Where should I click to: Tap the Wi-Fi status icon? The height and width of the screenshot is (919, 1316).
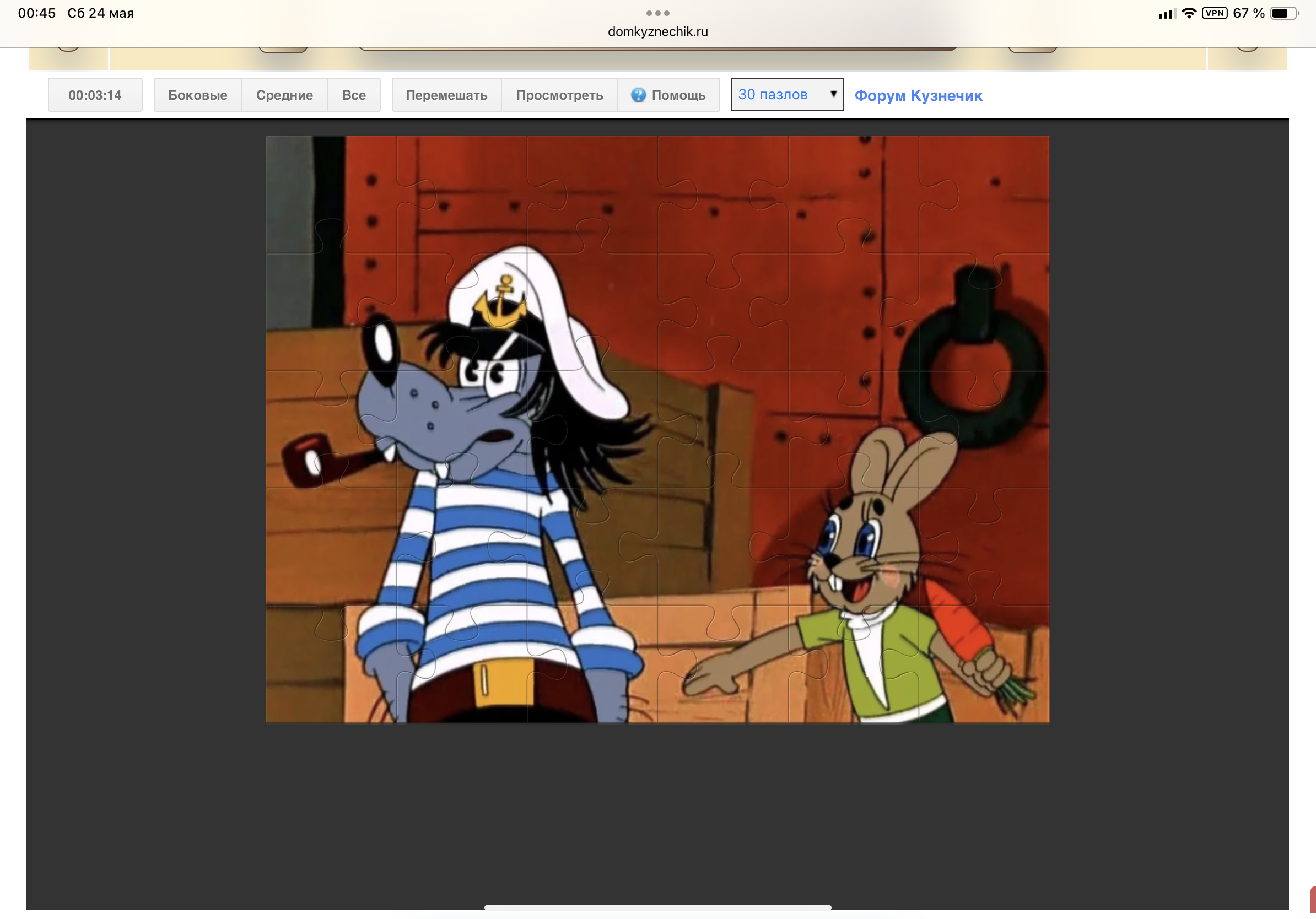coord(1189,13)
